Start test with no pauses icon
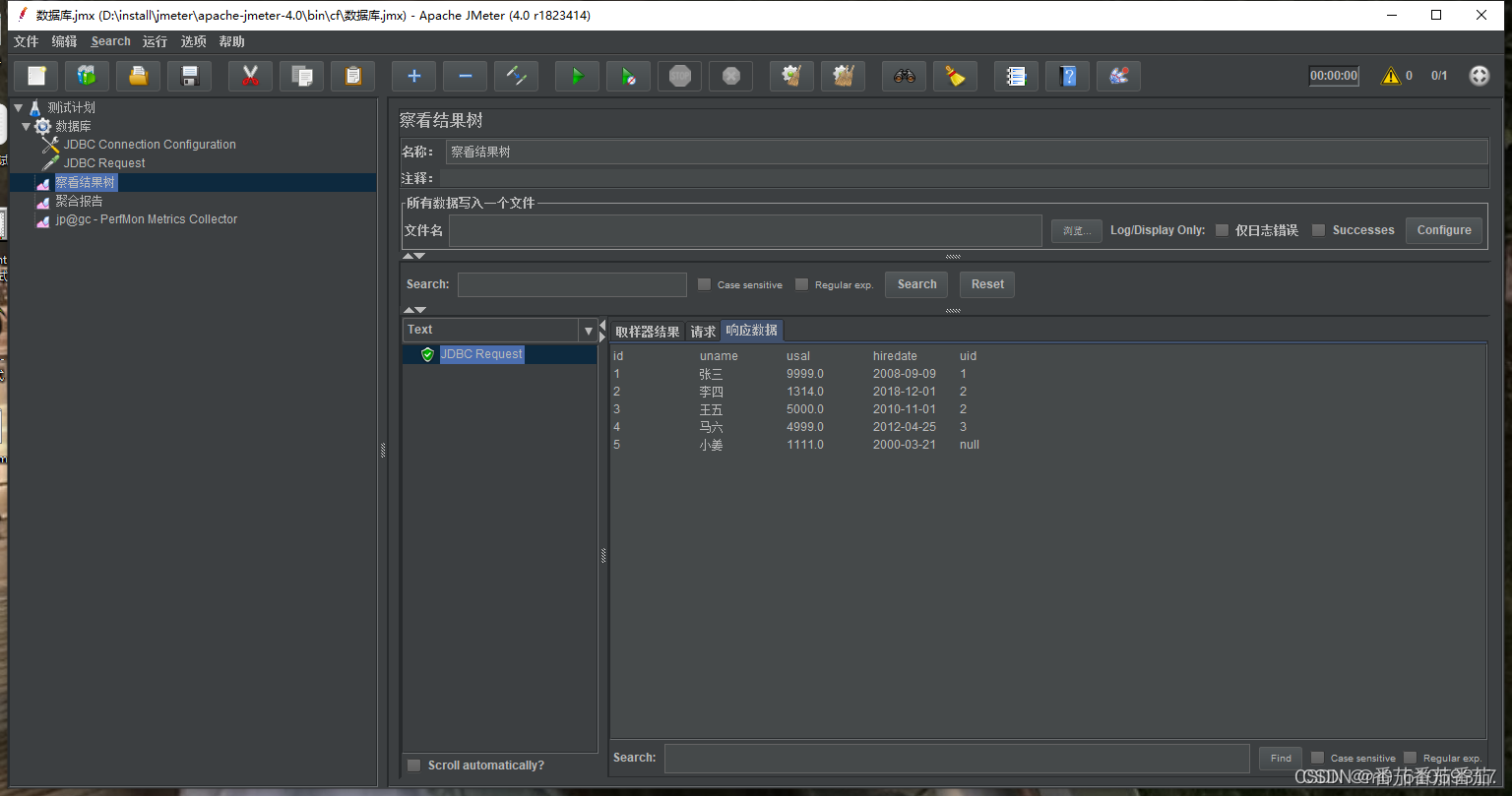Viewport: 1512px width, 796px height. 629,76
